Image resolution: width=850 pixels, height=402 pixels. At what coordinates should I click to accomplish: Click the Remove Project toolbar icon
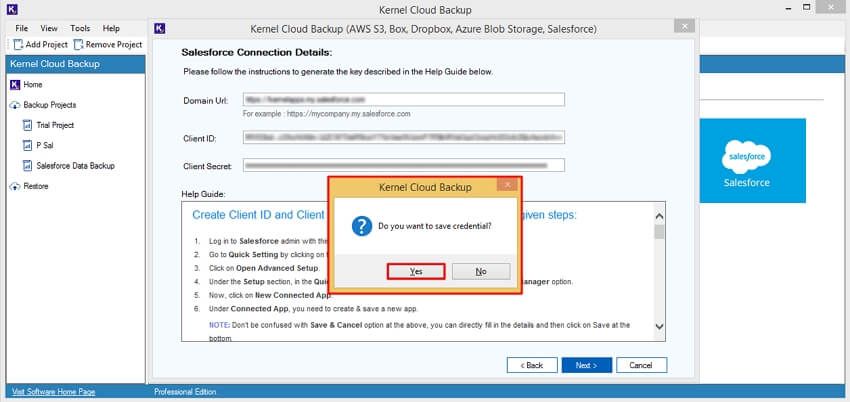(x=79, y=44)
